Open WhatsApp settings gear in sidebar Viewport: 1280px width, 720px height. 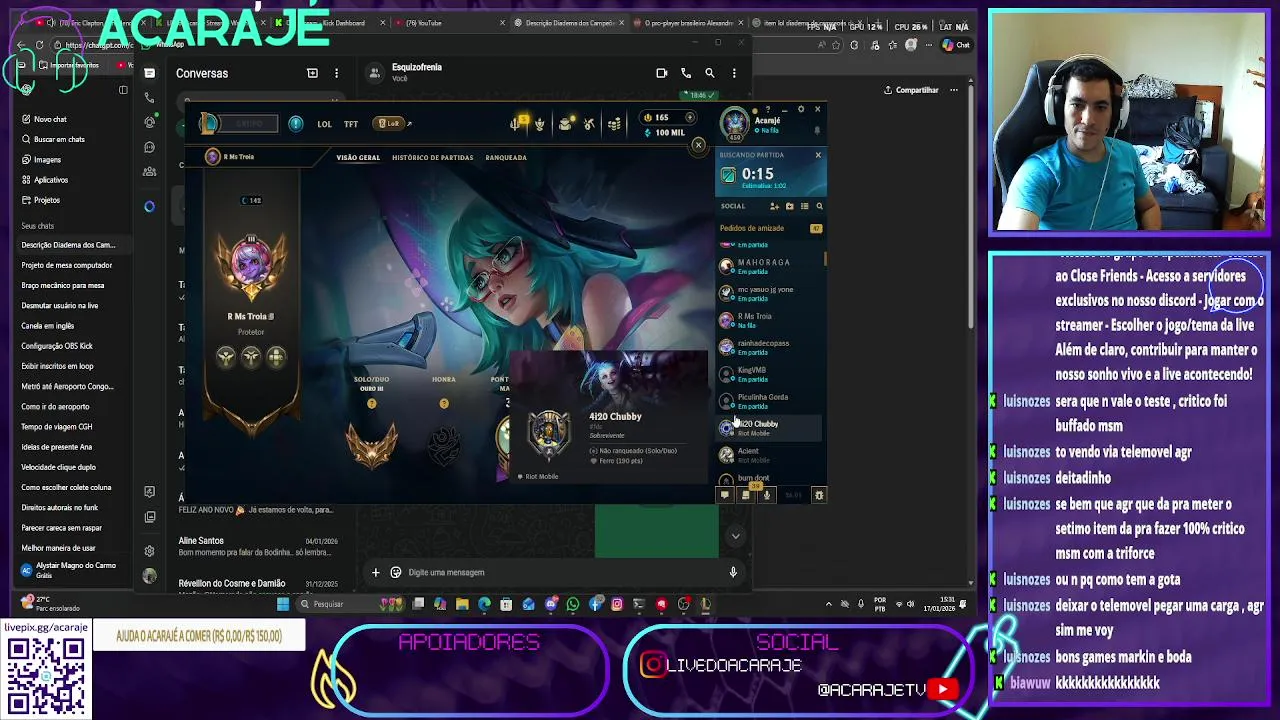[150, 551]
